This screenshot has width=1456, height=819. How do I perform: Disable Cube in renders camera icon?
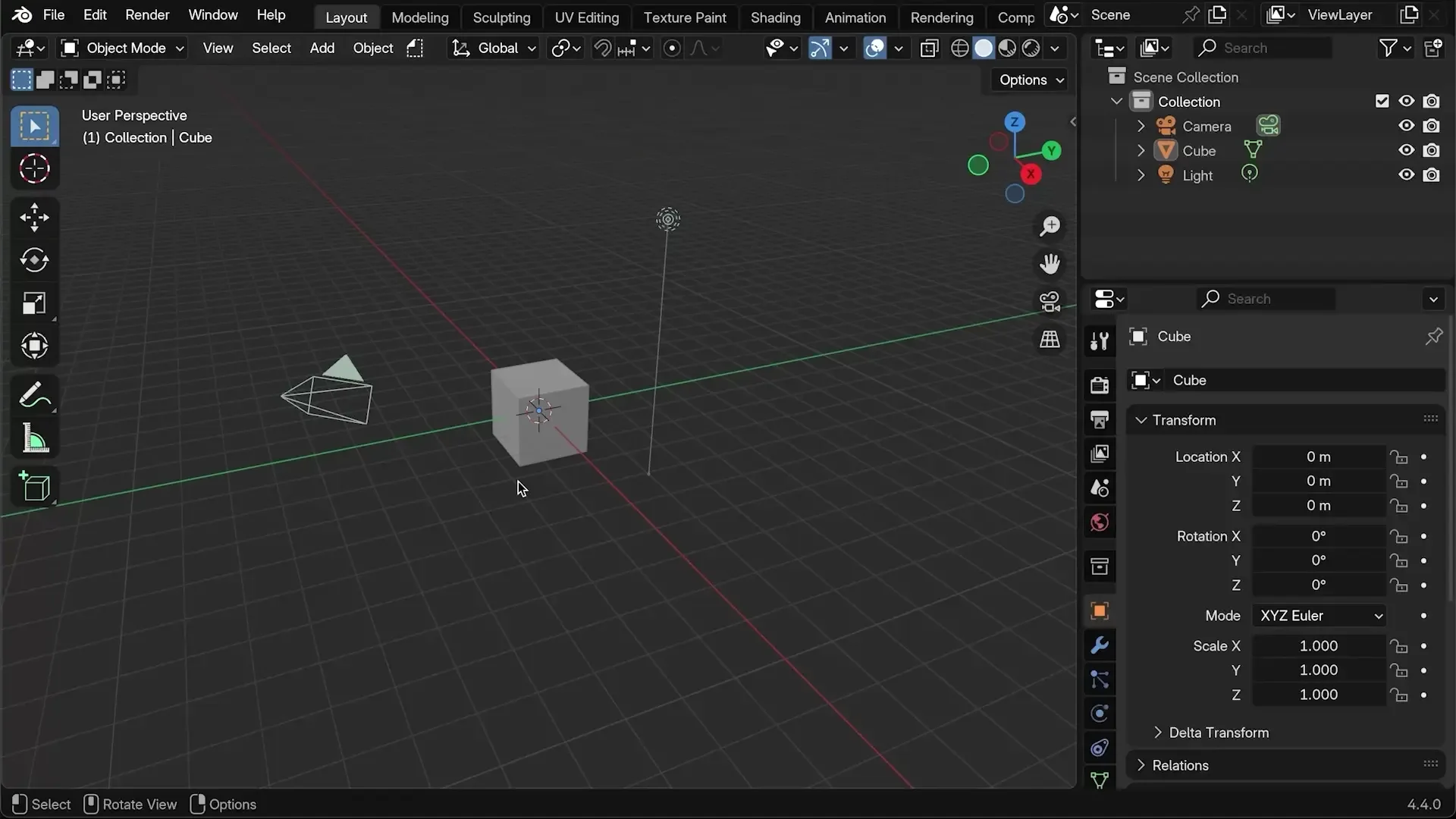1432,150
